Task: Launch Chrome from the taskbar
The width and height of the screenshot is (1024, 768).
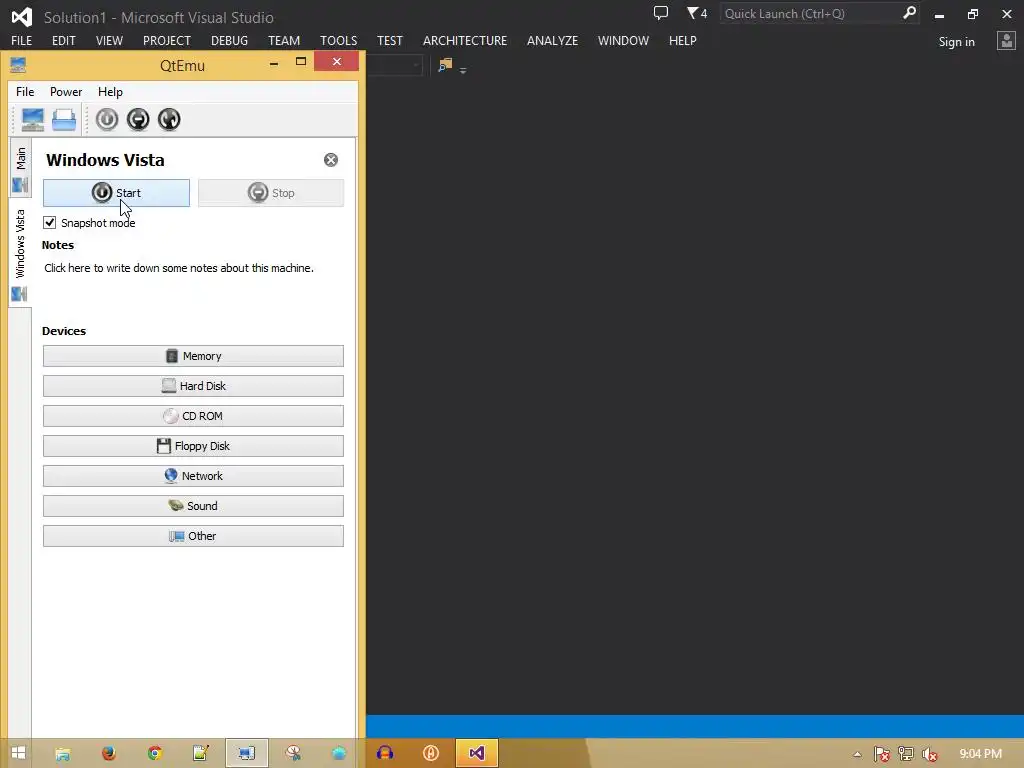Action: [x=155, y=754]
